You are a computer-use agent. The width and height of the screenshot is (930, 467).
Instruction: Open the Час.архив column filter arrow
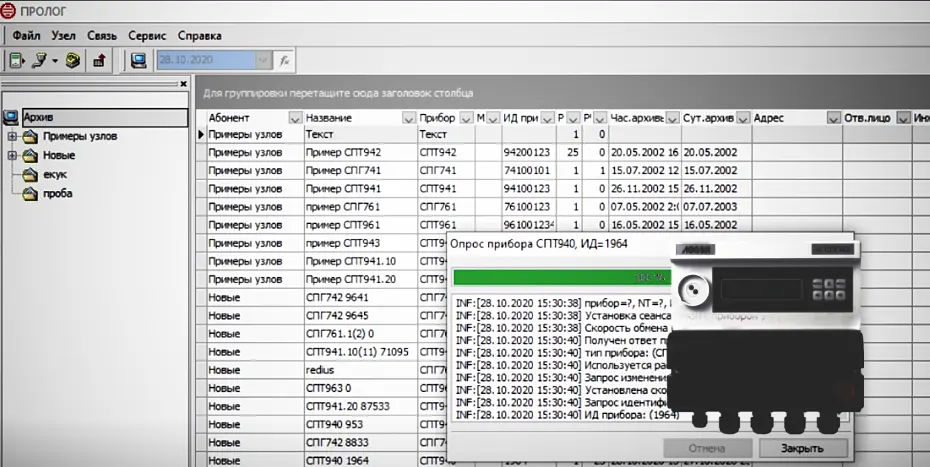coord(671,118)
